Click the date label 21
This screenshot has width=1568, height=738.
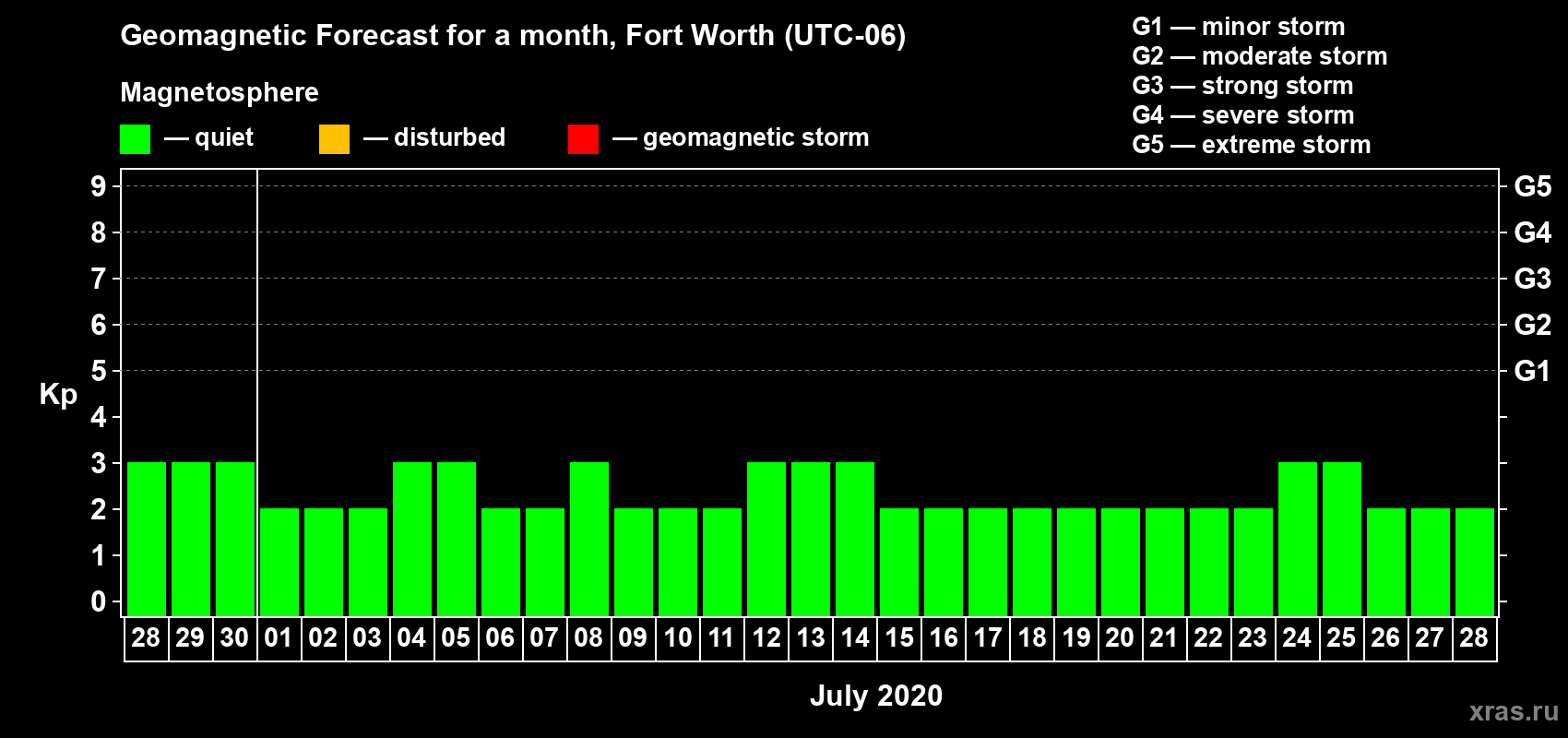pos(1164,638)
